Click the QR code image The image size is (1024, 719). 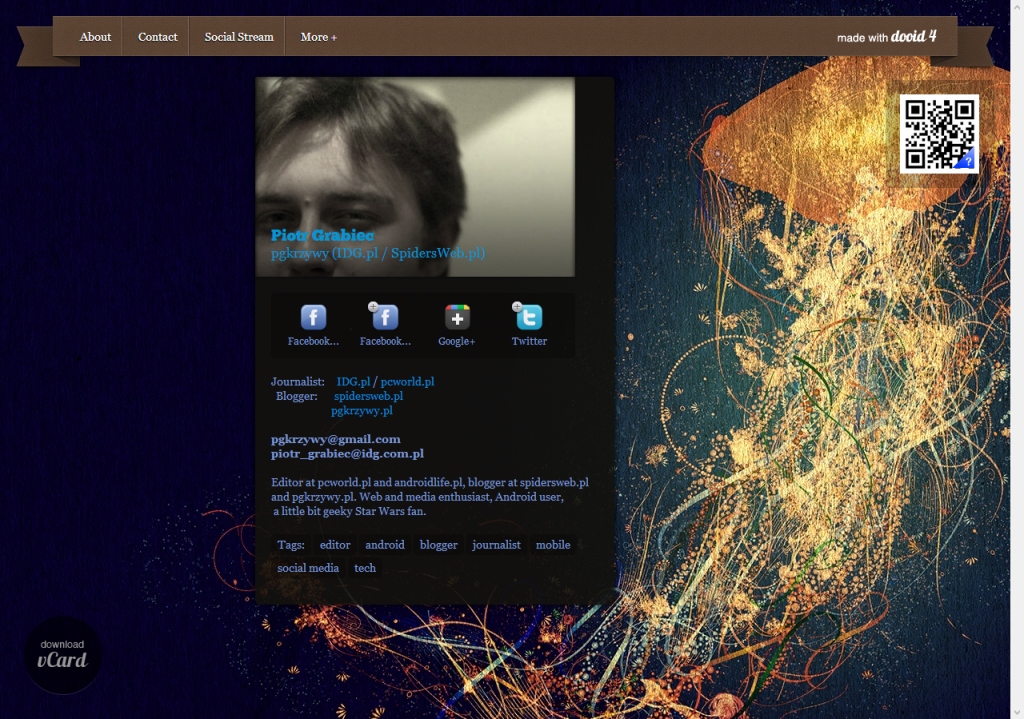point(939,134)
